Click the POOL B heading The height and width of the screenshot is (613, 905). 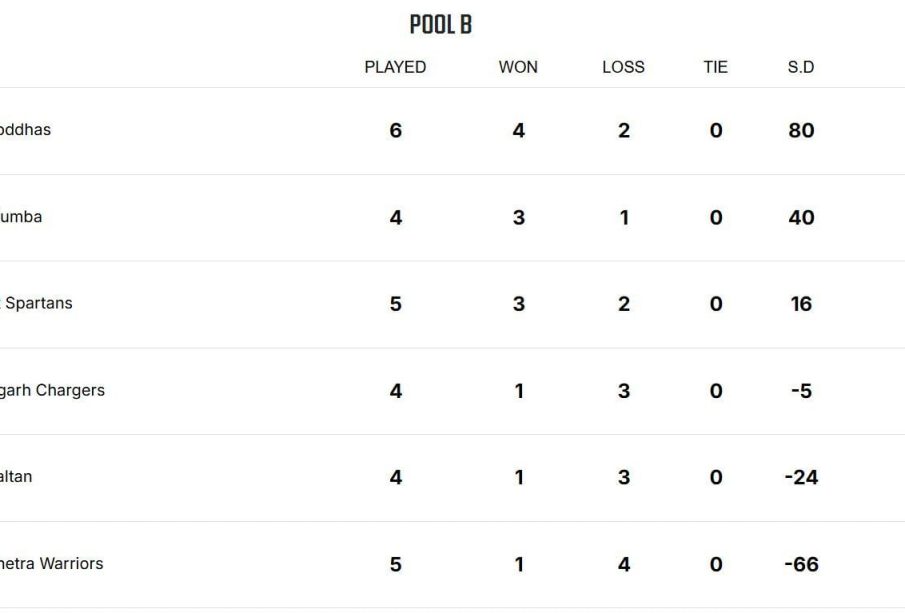point(441,25)
